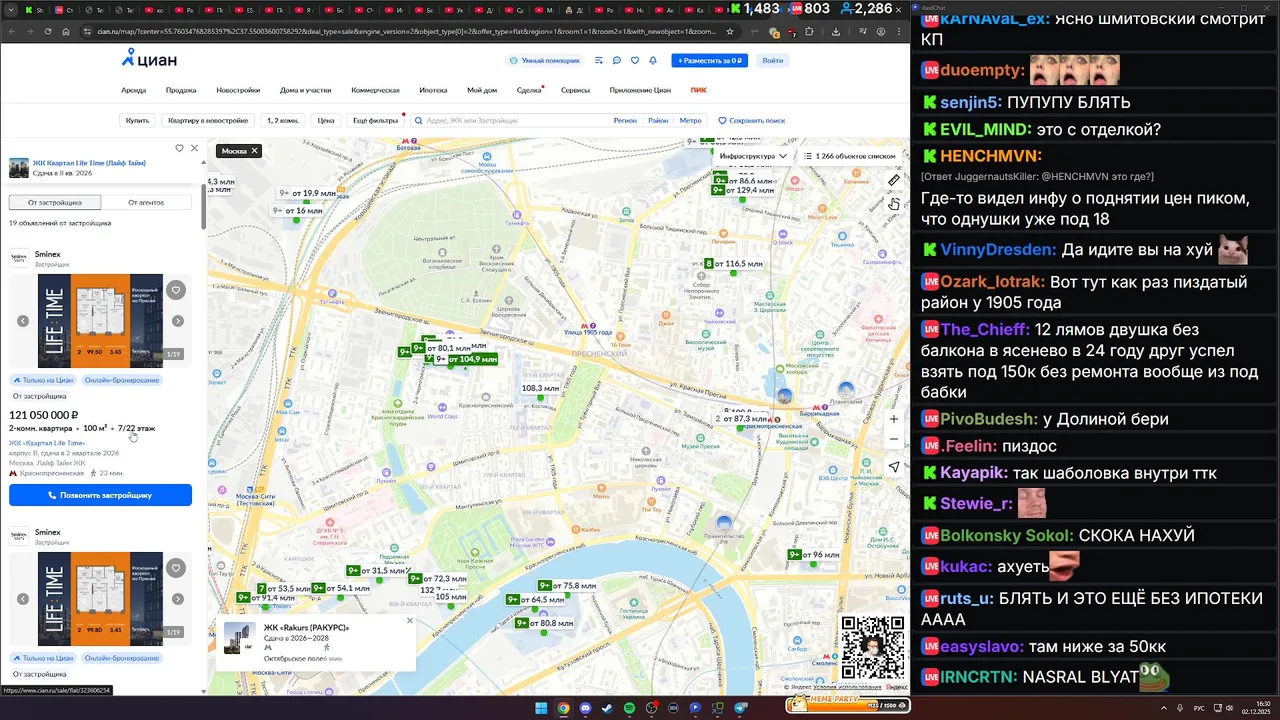Image resolution: width=1280 pixels, height=720 pixels.
Task: Click Позвонить застройщику button
Action: coord(100,495)
